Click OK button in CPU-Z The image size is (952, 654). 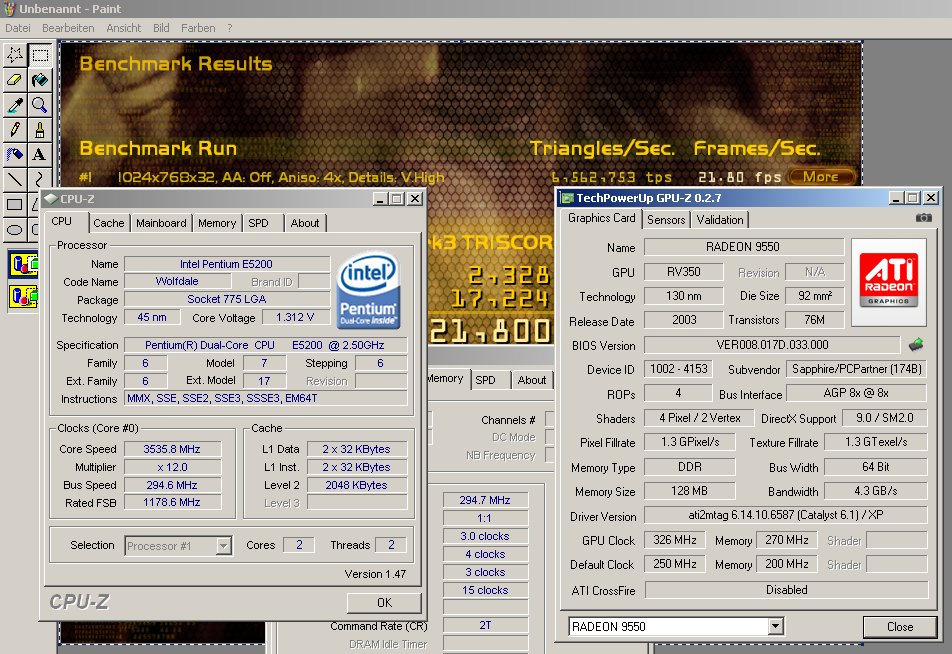pos(384,602)
